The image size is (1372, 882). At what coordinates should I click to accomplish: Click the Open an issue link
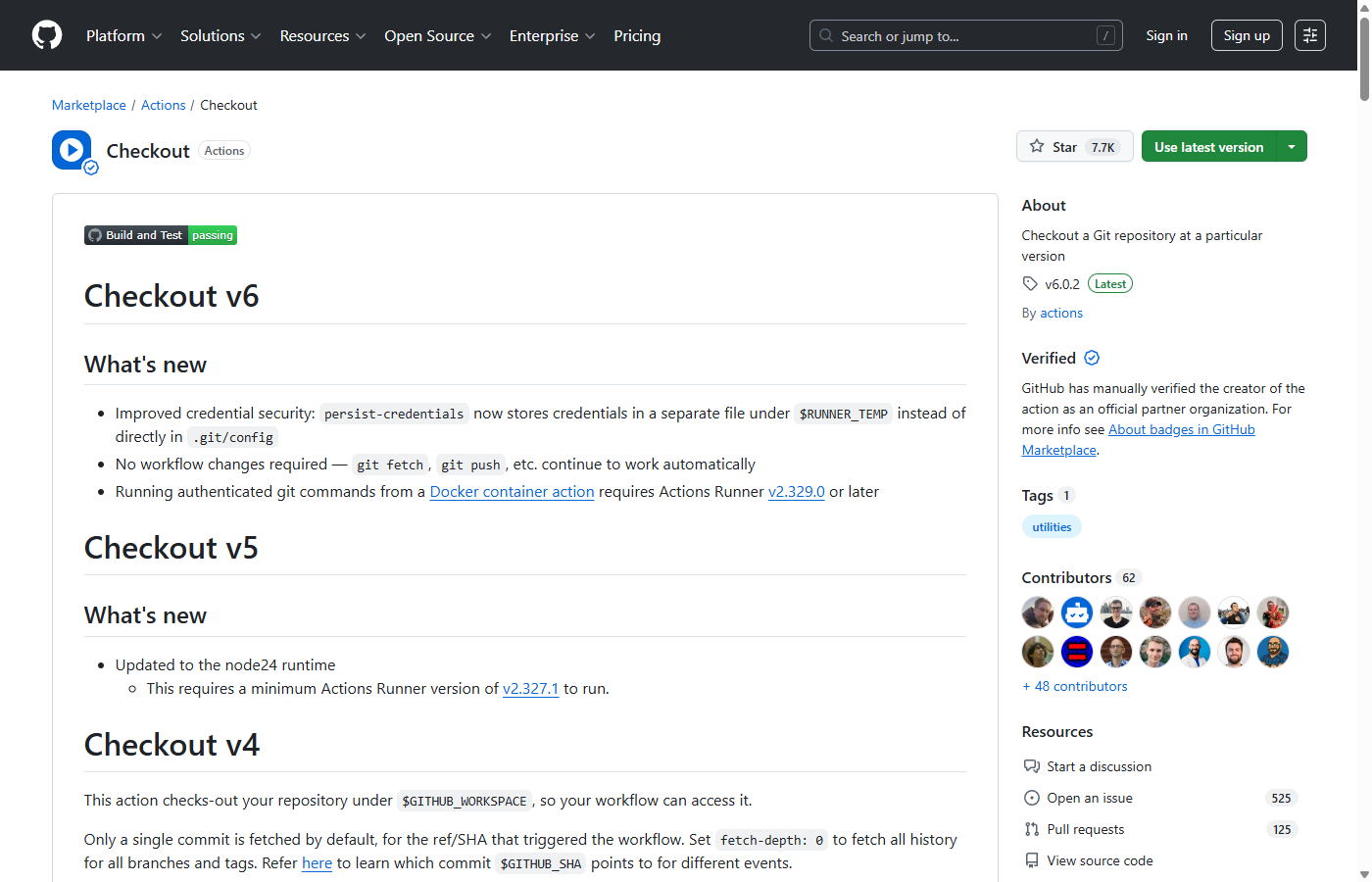[x=1090, y=798]
